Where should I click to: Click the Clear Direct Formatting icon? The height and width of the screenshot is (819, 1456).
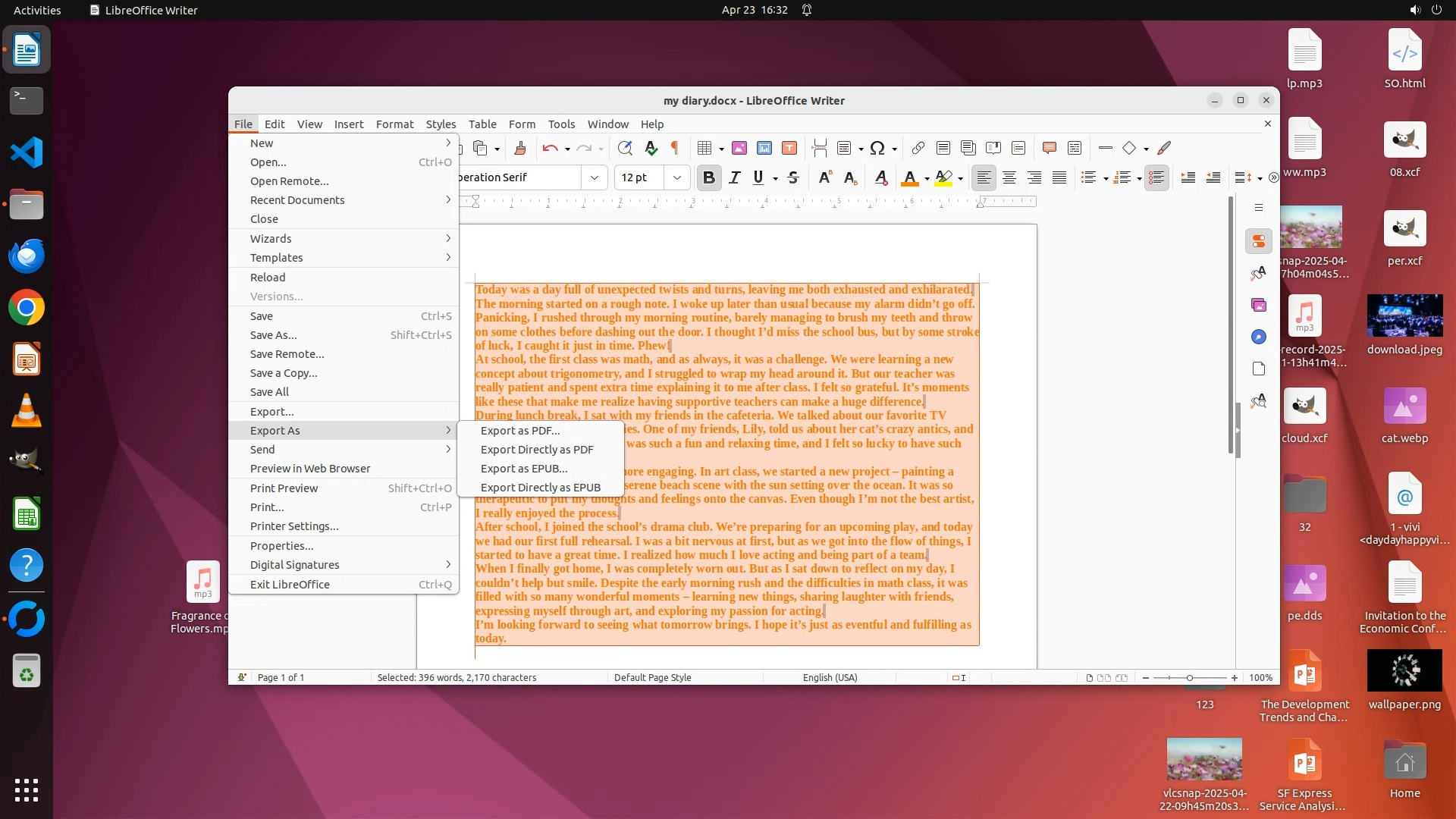[x=880, y=177]
